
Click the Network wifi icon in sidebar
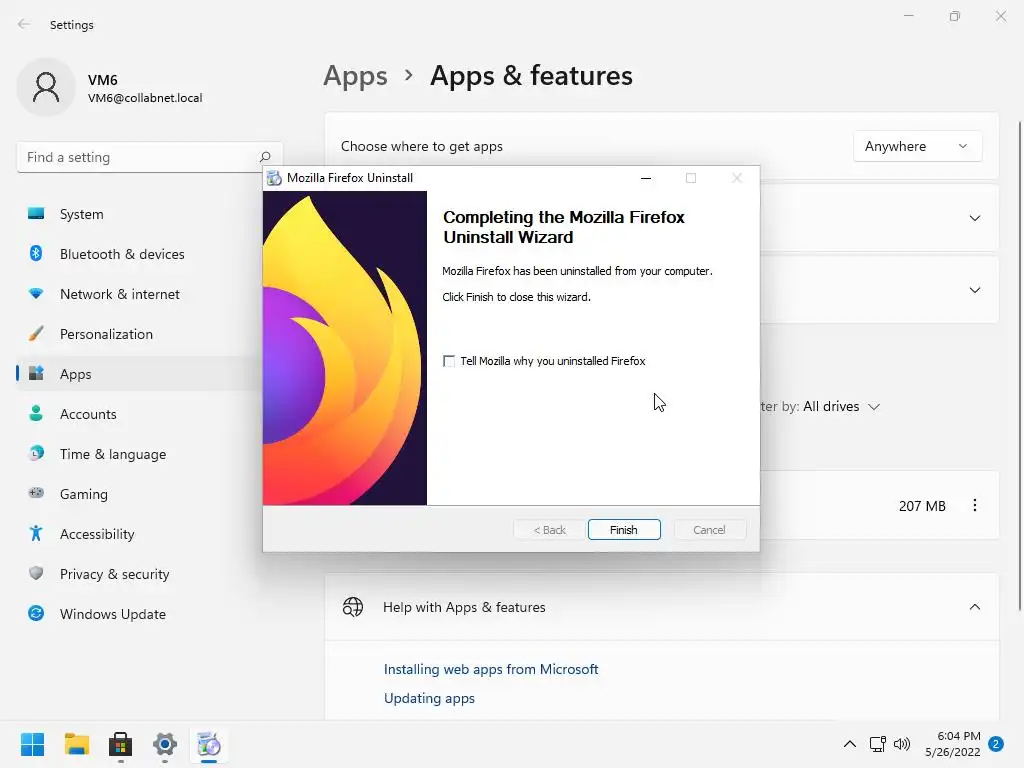tap(36, 294)
